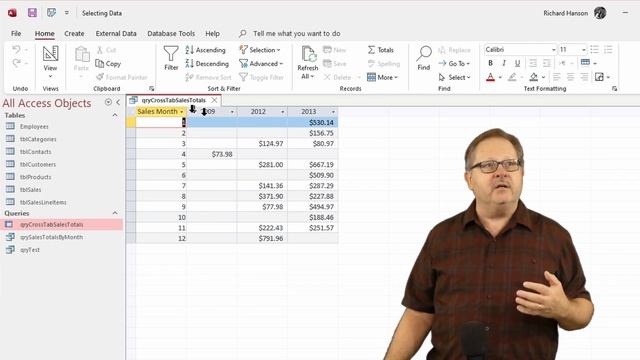Viewport: 640px width, 360px height.
Task: Sort Descending
Action: tap(207, 63)
